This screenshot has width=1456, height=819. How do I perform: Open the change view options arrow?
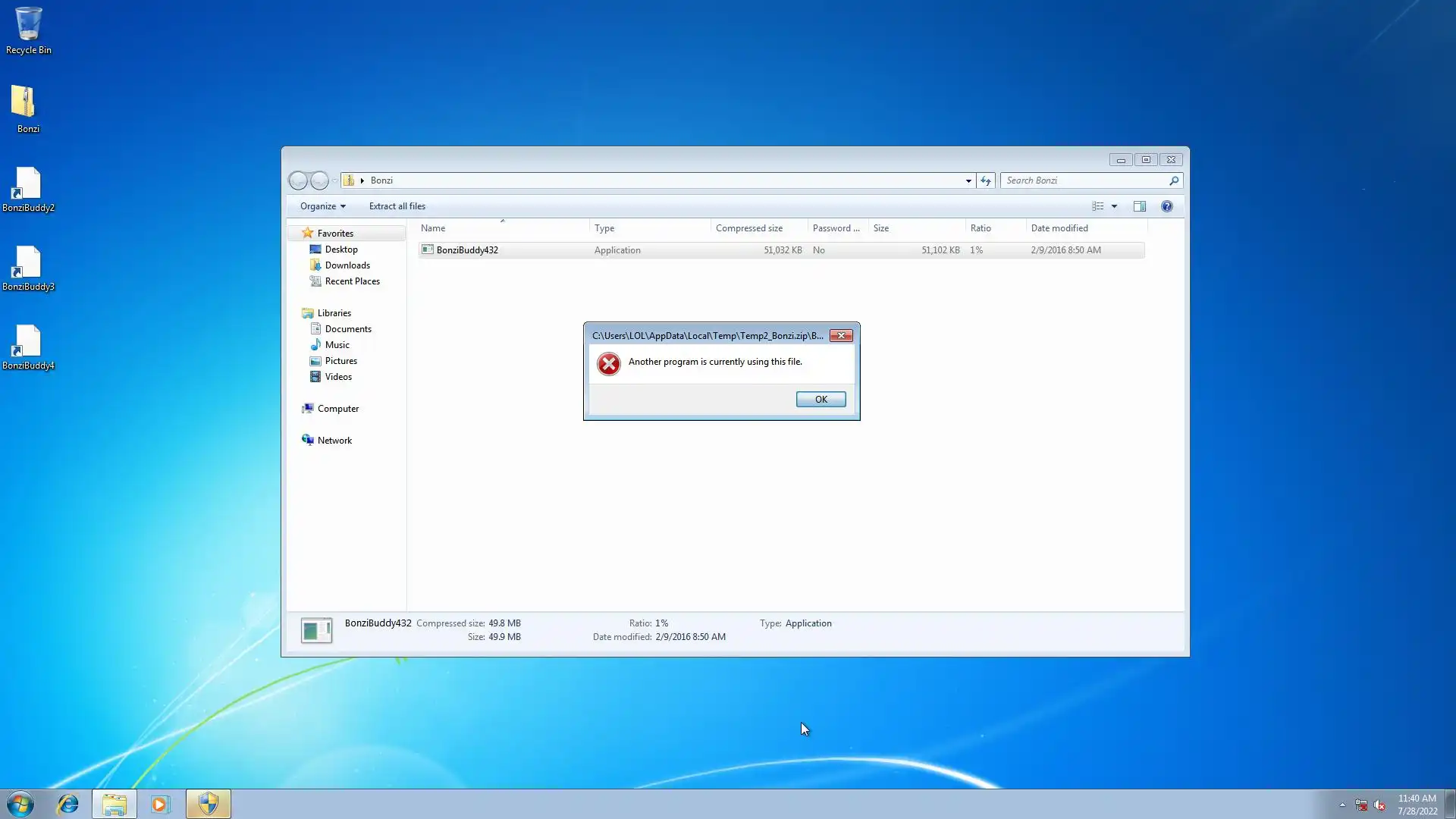(1114, 206)
